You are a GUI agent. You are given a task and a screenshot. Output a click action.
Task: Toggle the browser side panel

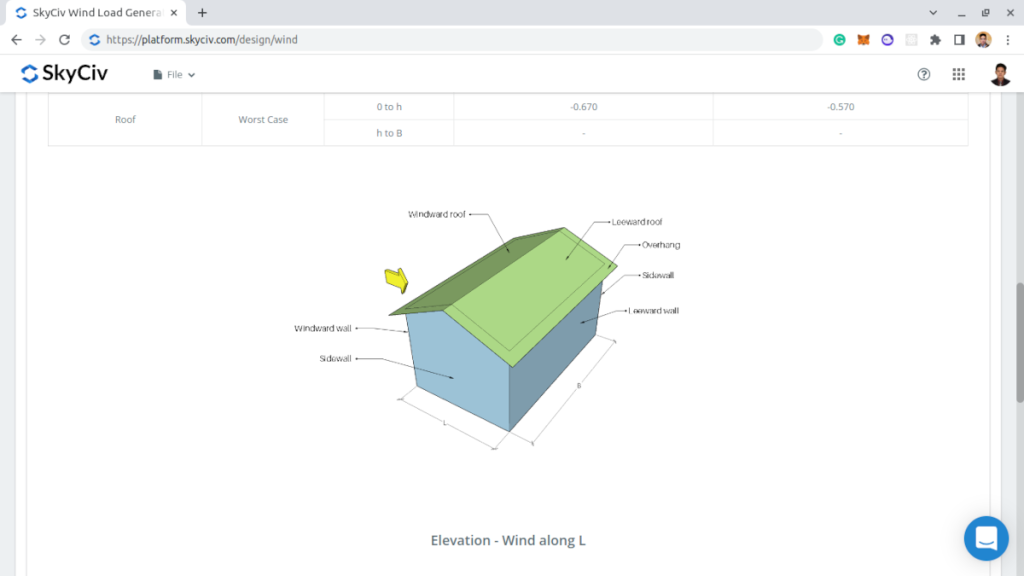tap(959, 40)
